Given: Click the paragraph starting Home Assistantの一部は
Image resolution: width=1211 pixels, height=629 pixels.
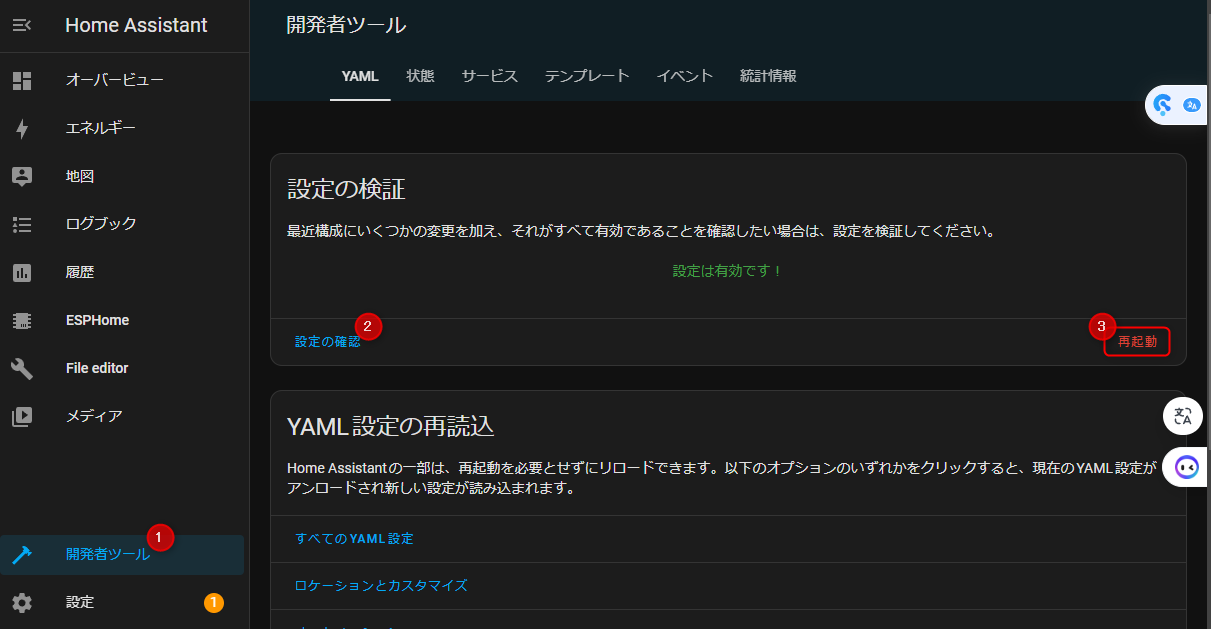Looking at the screenshot, I should 721,479.
